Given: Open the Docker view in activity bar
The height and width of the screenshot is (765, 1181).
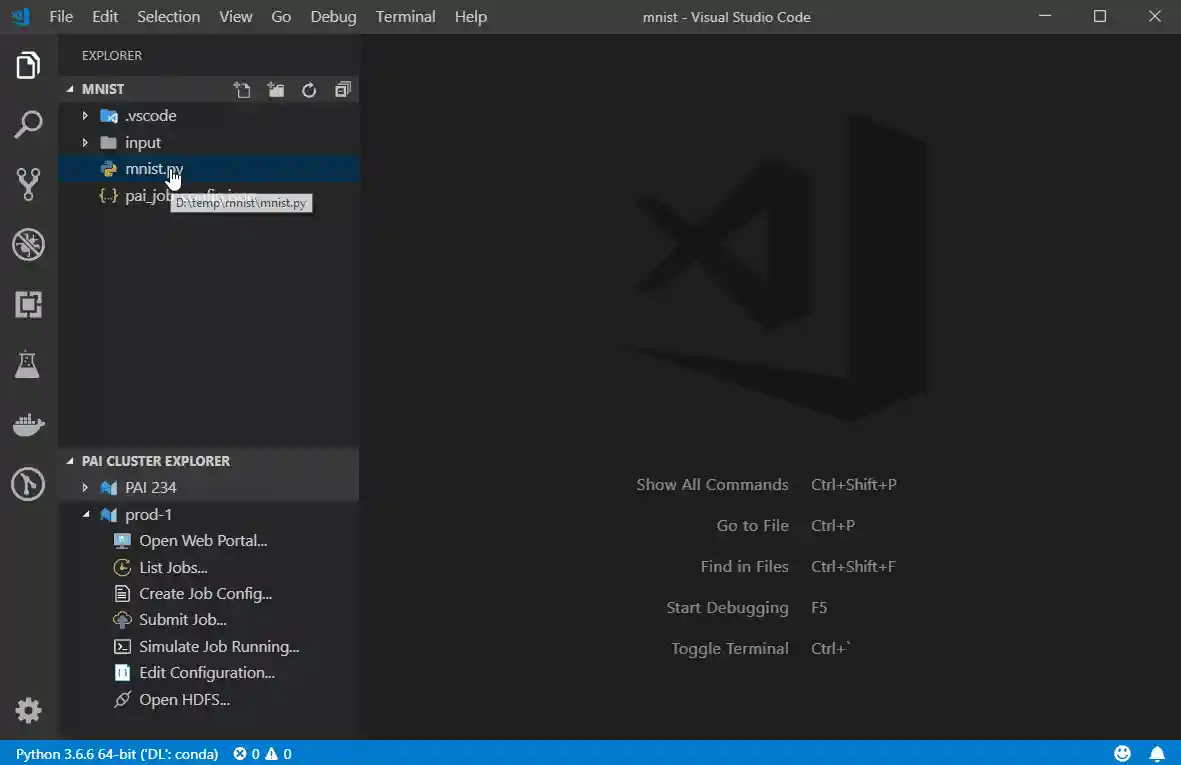Looking at the screenshot, I should coord(29,425).
